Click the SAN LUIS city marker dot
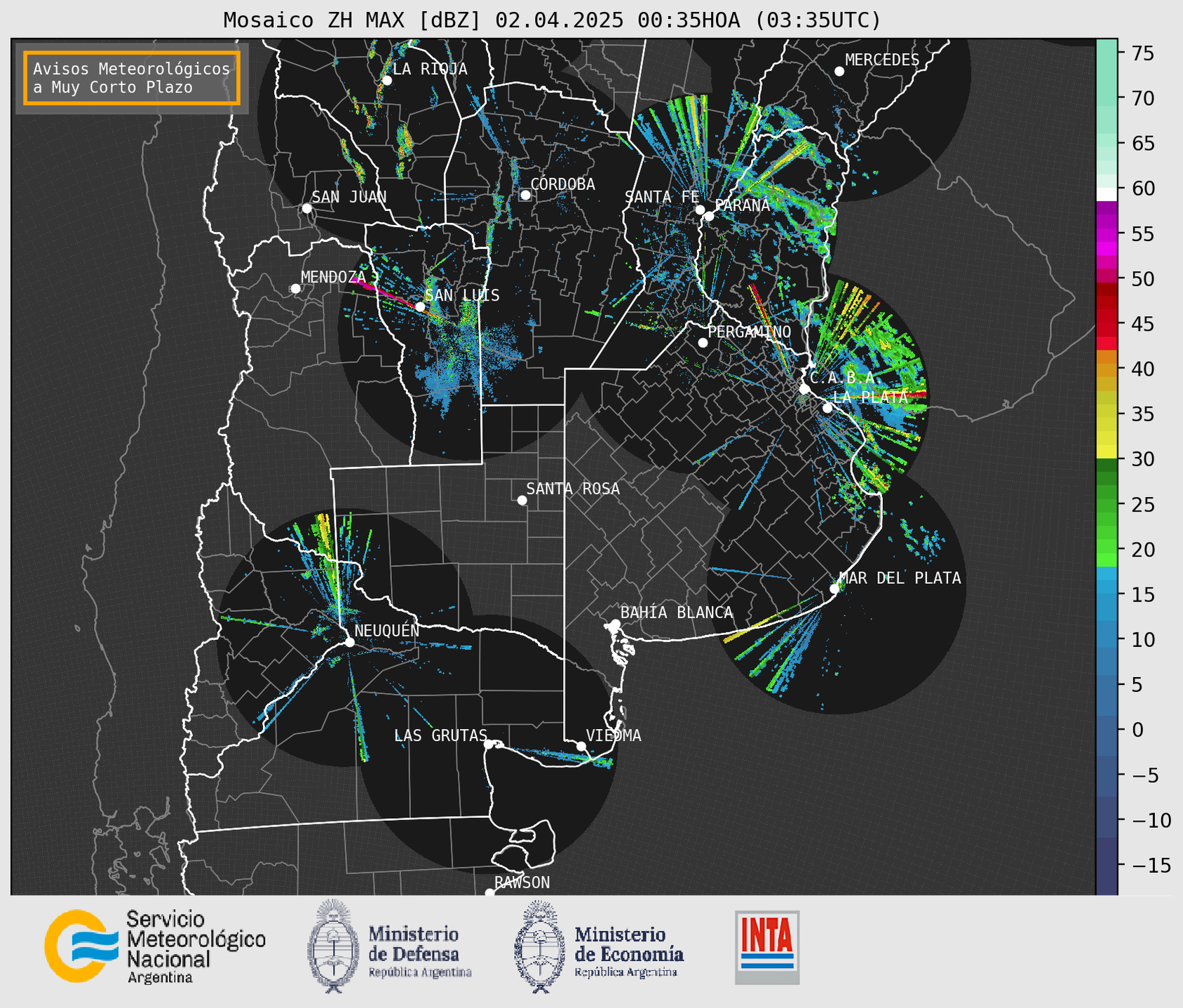 point(420,307)
